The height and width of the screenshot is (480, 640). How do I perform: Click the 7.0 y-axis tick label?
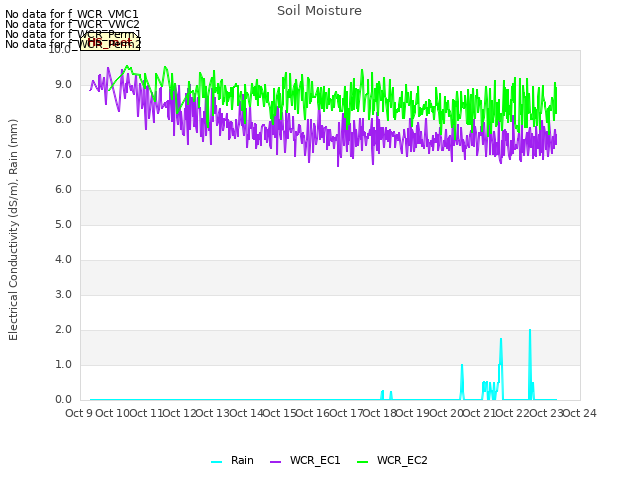tap(63, 155)
